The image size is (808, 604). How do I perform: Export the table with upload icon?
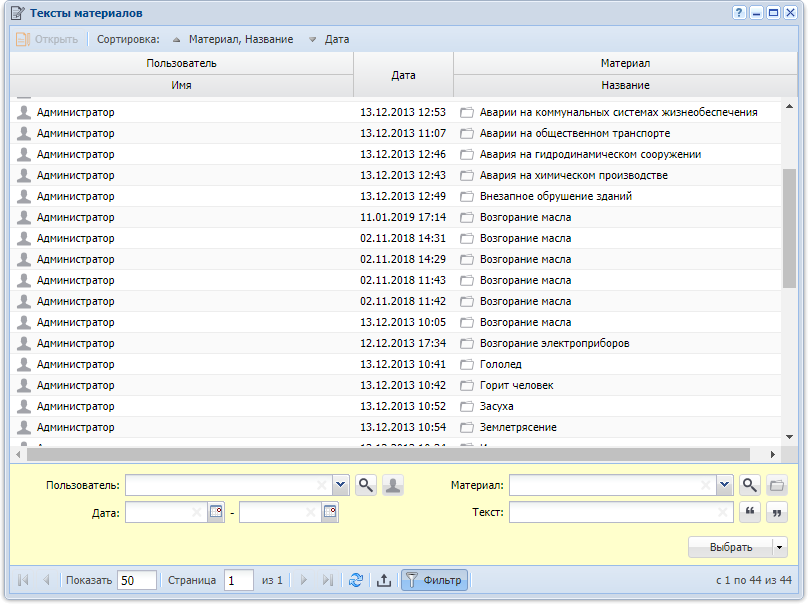point(383,580)
